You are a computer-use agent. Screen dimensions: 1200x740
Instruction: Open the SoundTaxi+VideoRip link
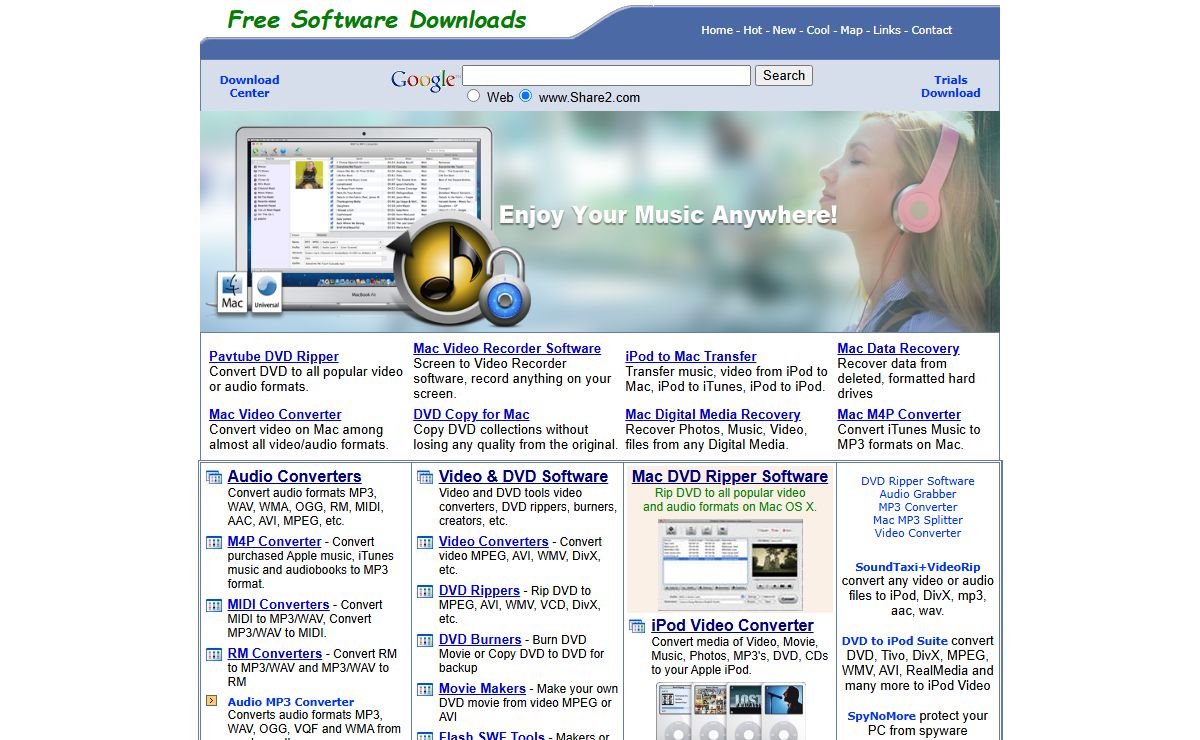(917, 567)
